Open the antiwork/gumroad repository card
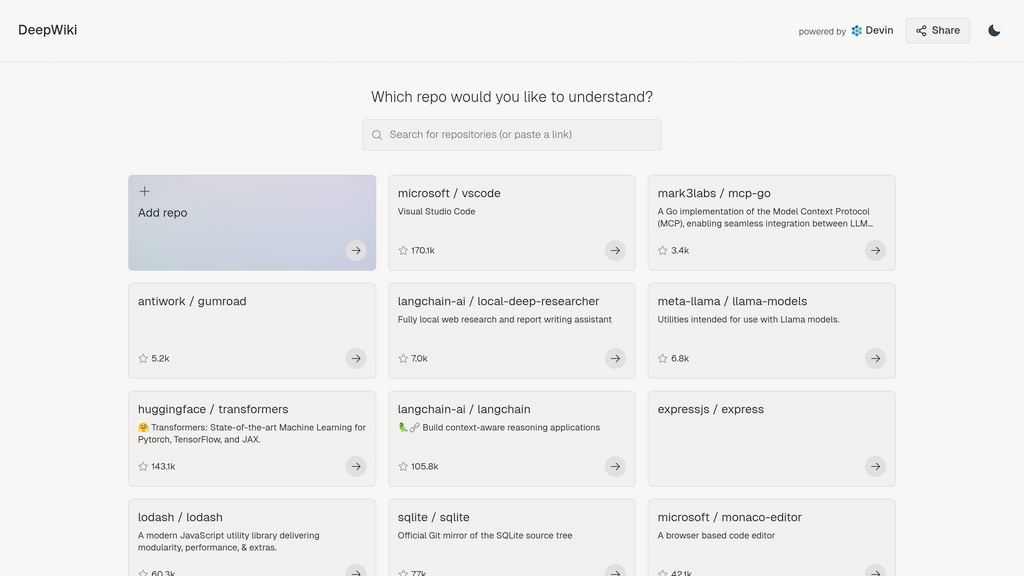 [x=251, y=330]
